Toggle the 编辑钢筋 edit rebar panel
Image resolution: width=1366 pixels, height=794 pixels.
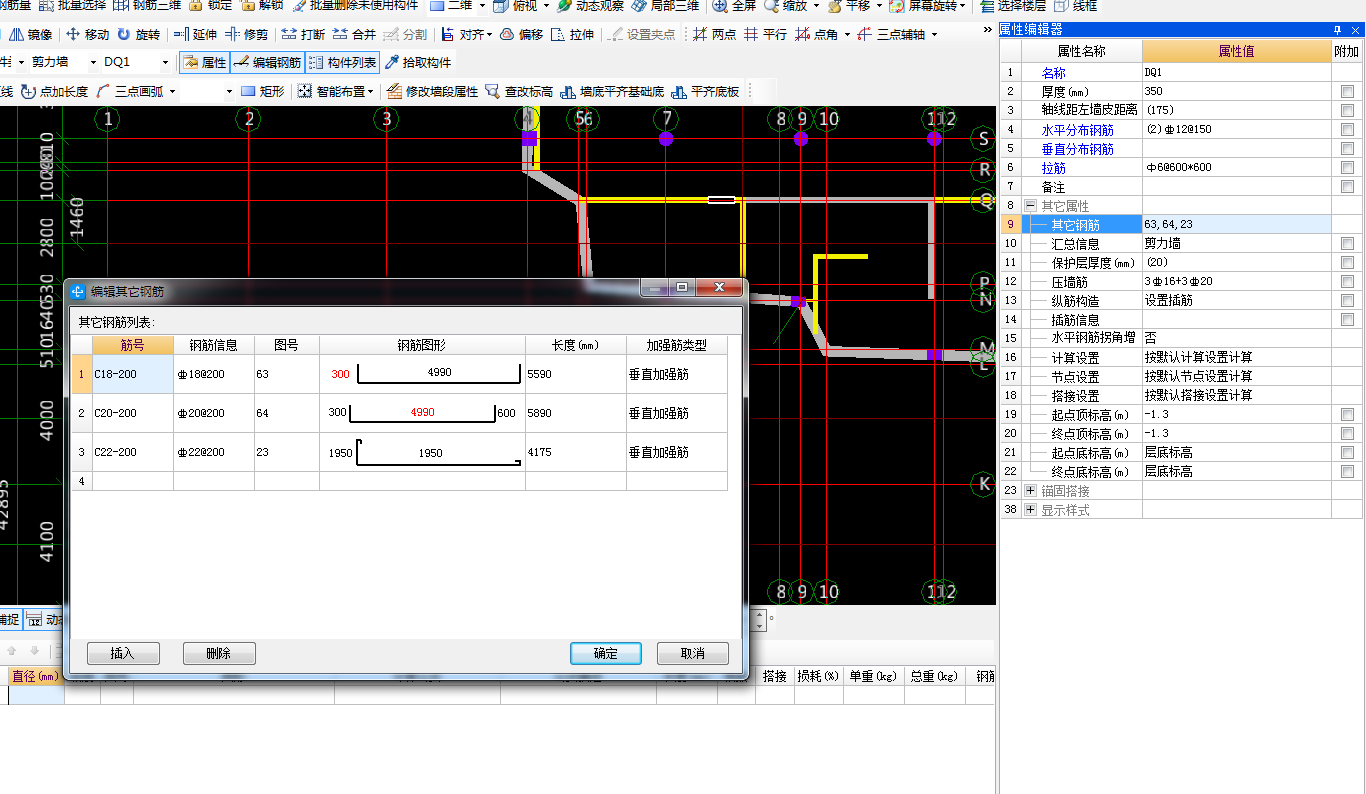pyautogui.click(x=267, y=62)
